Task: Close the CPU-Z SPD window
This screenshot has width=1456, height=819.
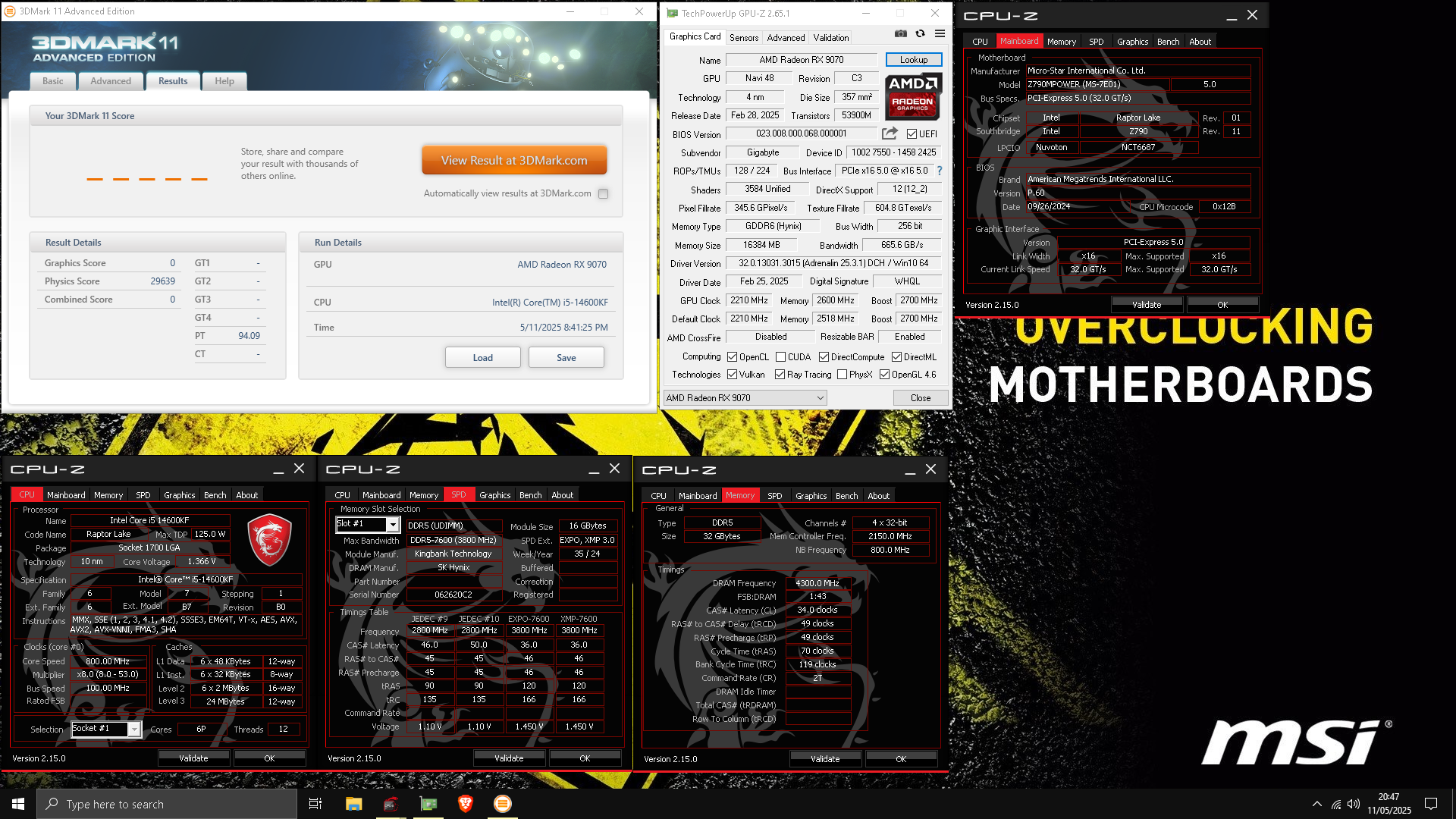Action: [x=615, y=469]
